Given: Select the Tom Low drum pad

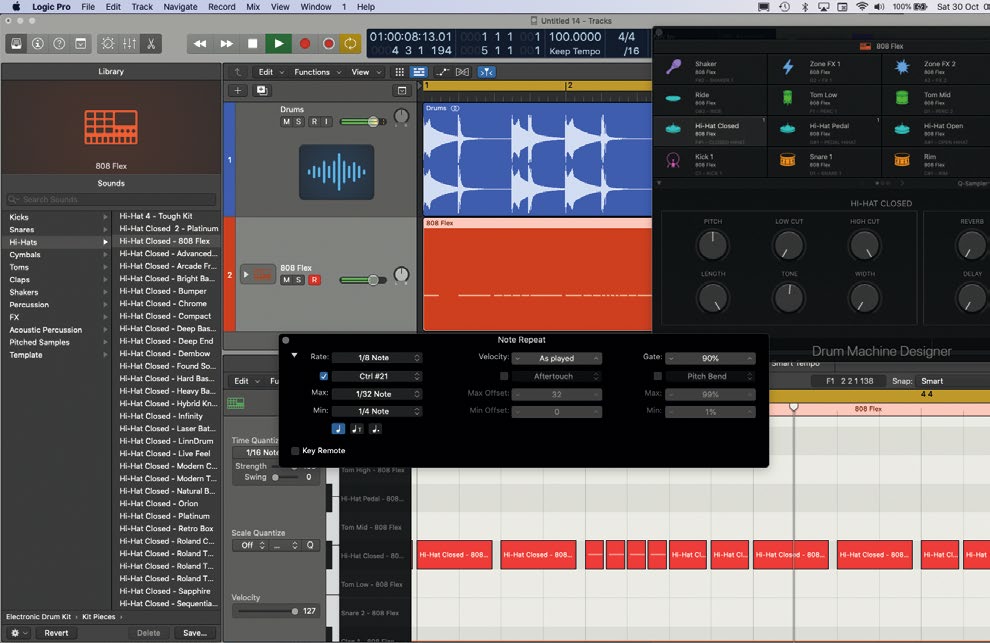Looking at the screenshot, I should click(824, 99).
